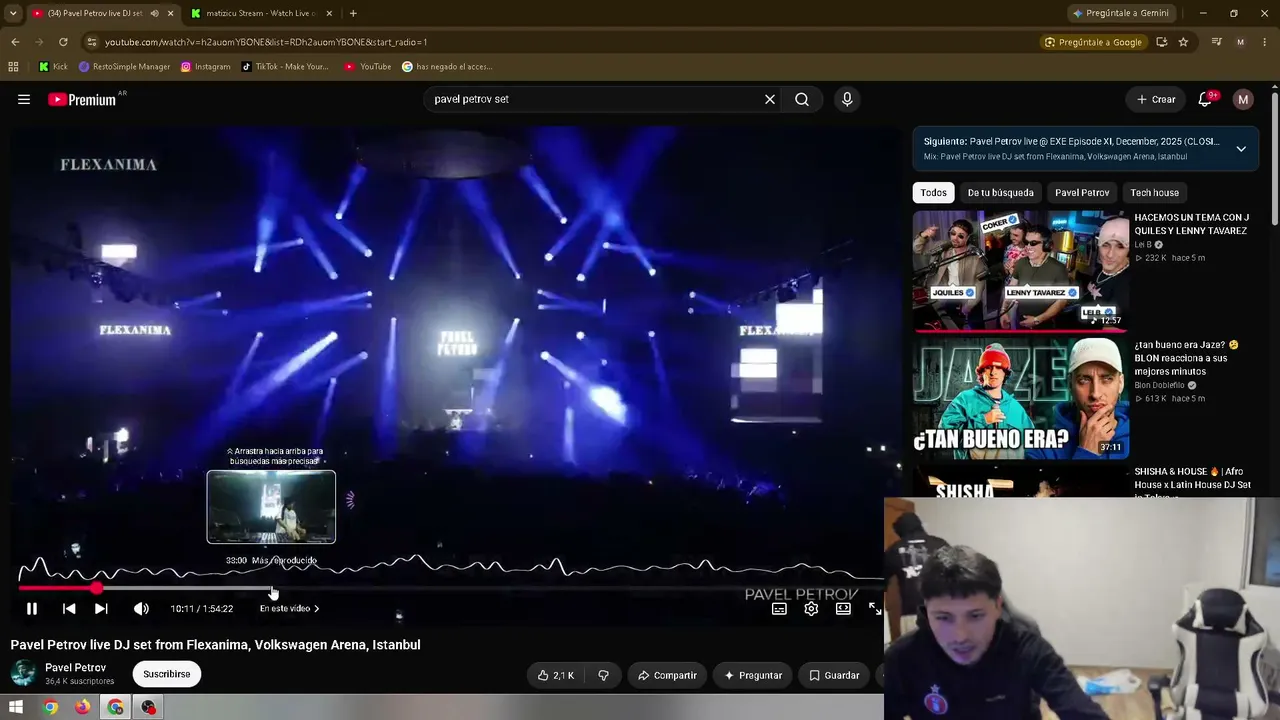This screenshot has height=720, width=1280.
Task: Open the tab search dropdown
Action: pyautogui.click(x=13, y=13)
